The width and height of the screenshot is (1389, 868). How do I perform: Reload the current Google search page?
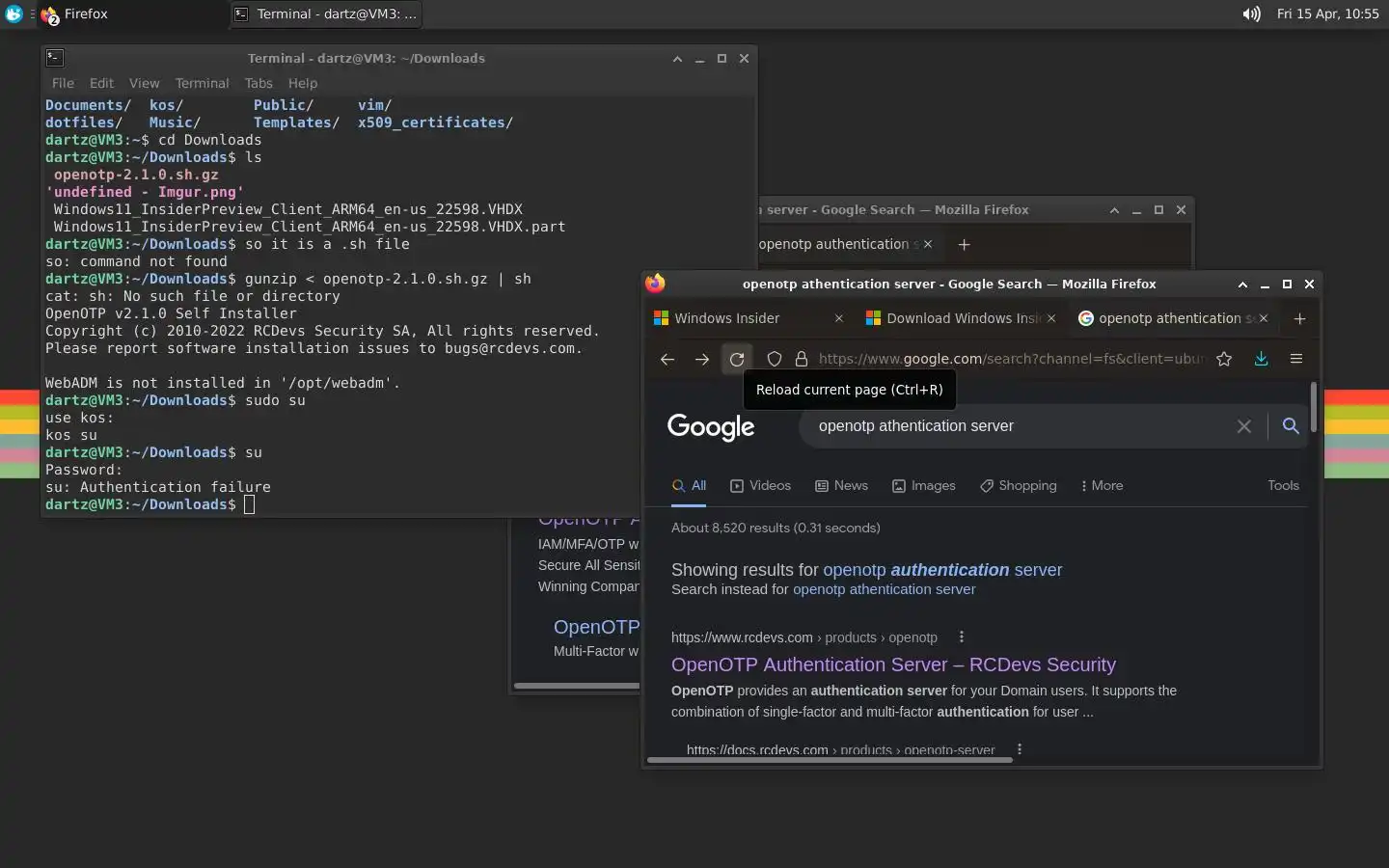click(x=737, y=359)
